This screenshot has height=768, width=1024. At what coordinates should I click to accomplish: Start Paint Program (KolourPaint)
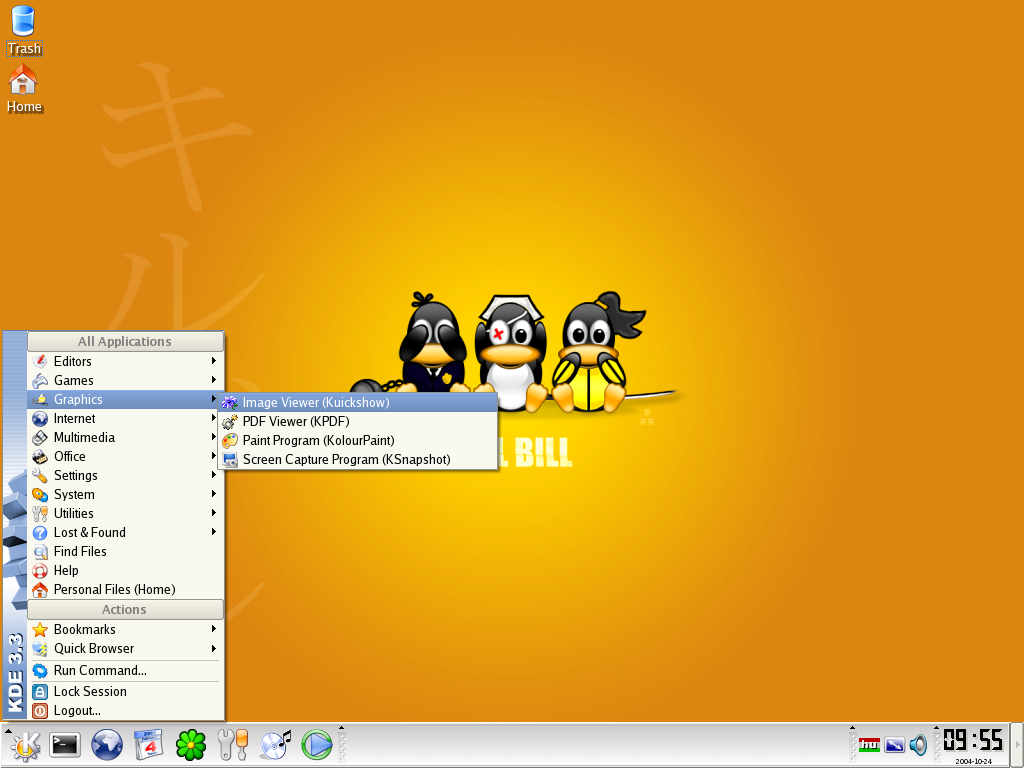(358, 440)
